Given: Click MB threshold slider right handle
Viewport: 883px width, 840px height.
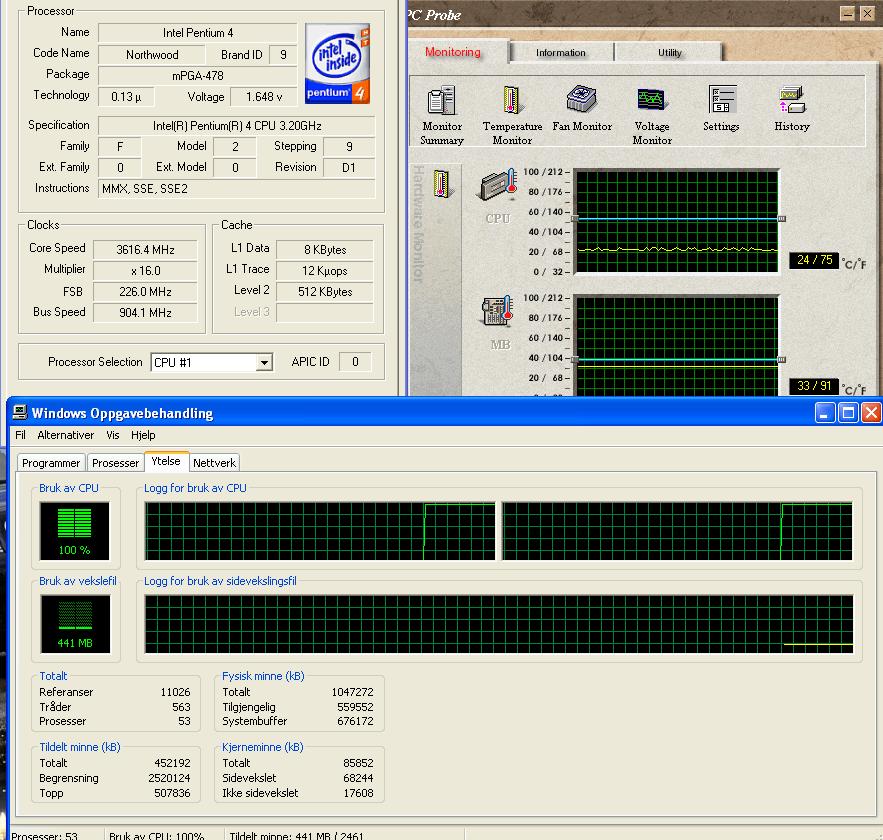Looking at the screenshot, I should 782,359.
